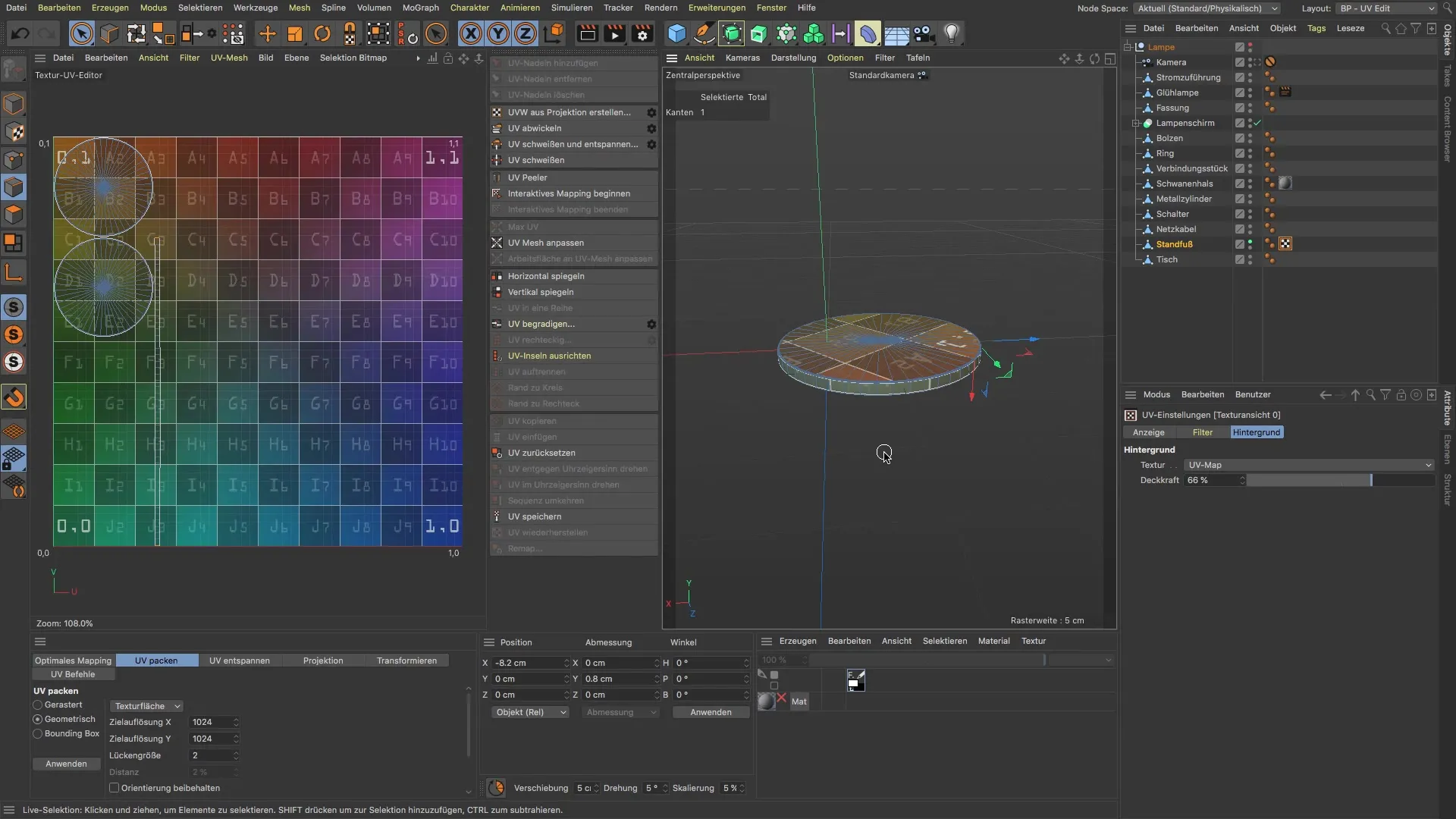Open the Abmessung coordinate mode dropdown
The width and height of the screenshot is (1456, 819).
pyautogui.click(x=620, y=712)
